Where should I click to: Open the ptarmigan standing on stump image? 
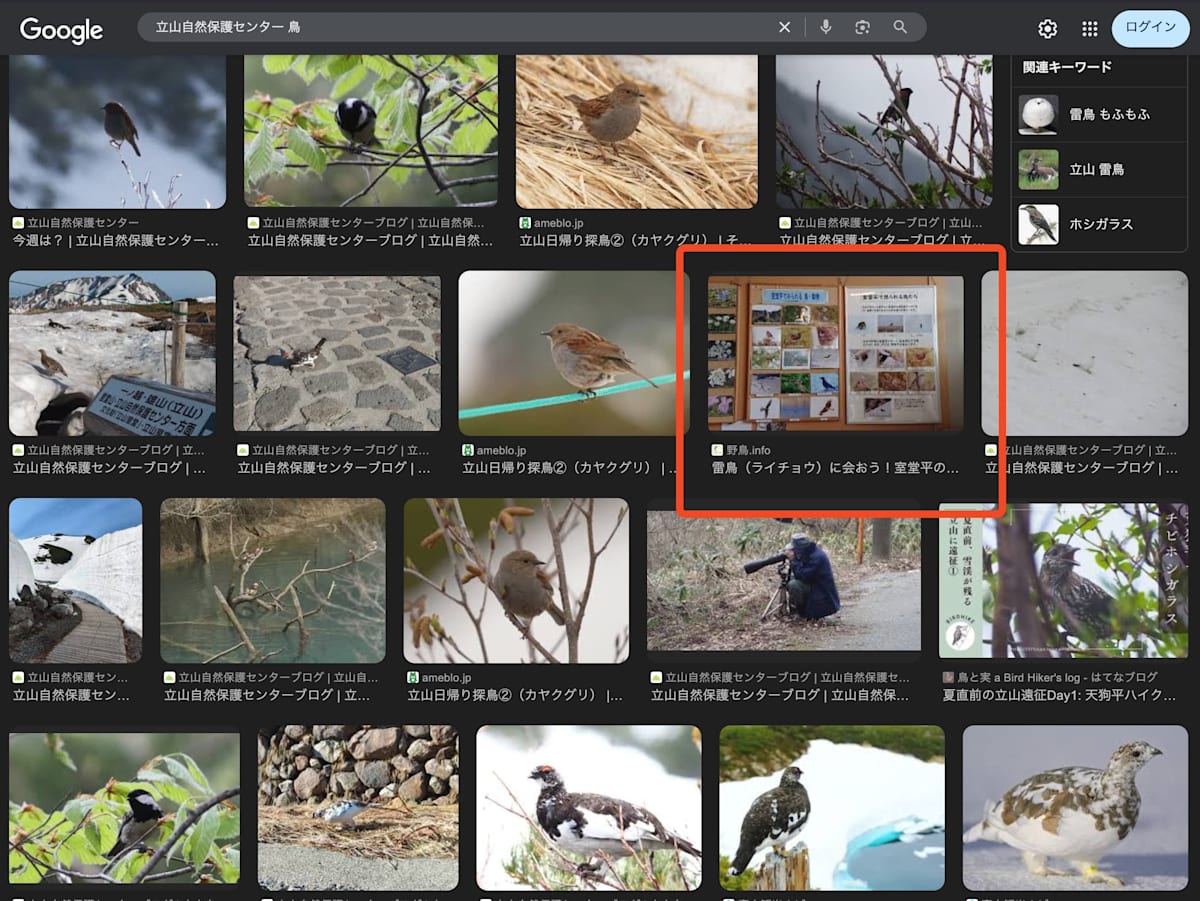(x=832, y=808)
